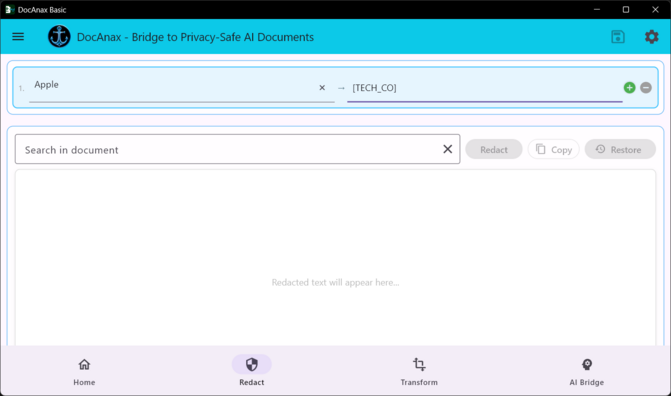Screen dimensions: 671x396
Task: Select the Redact tab in the bottom bar
Action: 252,371
